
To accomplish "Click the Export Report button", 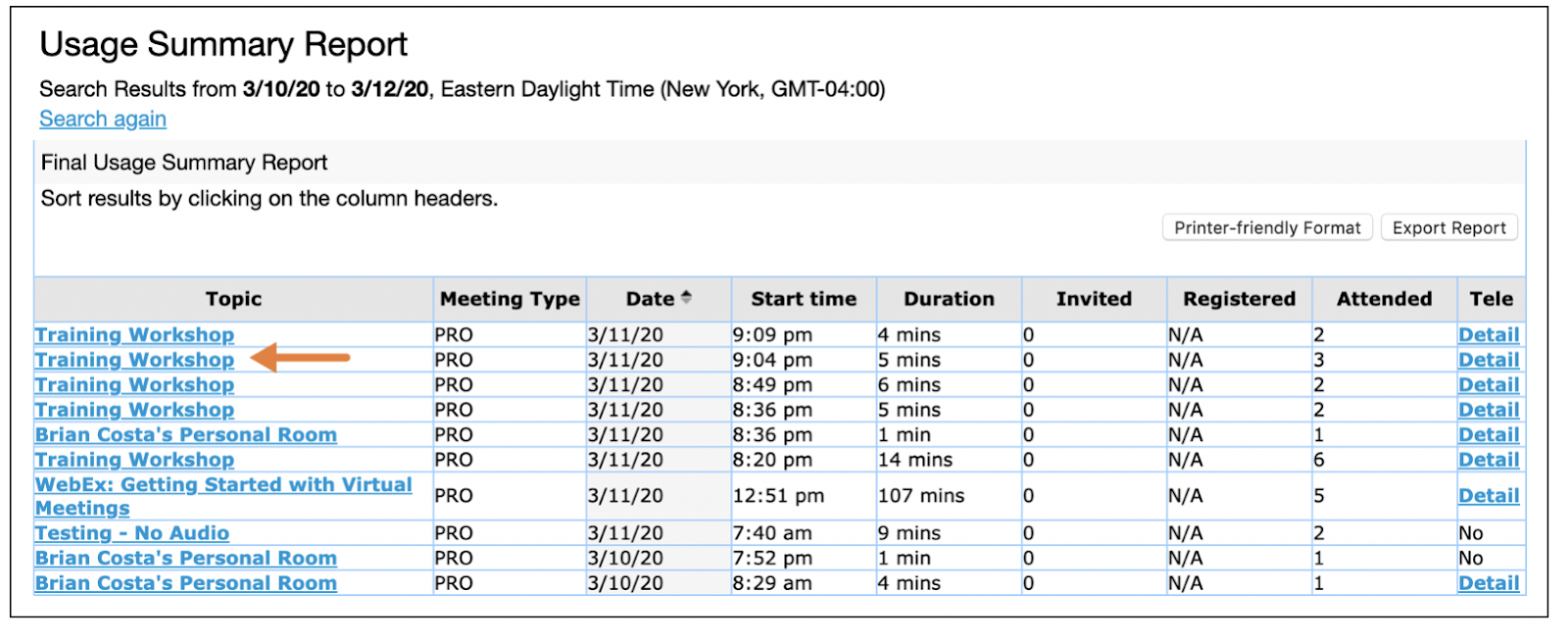I will point(1449,227).
